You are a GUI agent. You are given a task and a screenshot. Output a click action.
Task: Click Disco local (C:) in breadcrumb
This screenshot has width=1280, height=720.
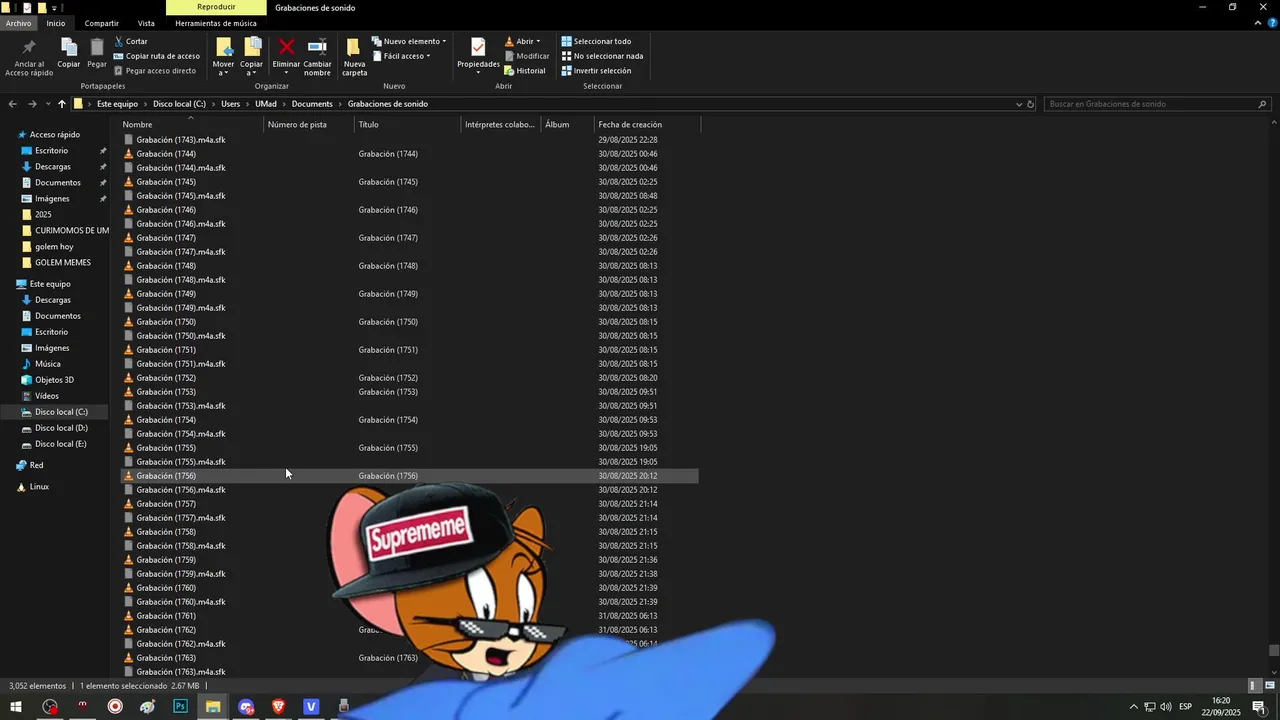[x=179, y=104]
